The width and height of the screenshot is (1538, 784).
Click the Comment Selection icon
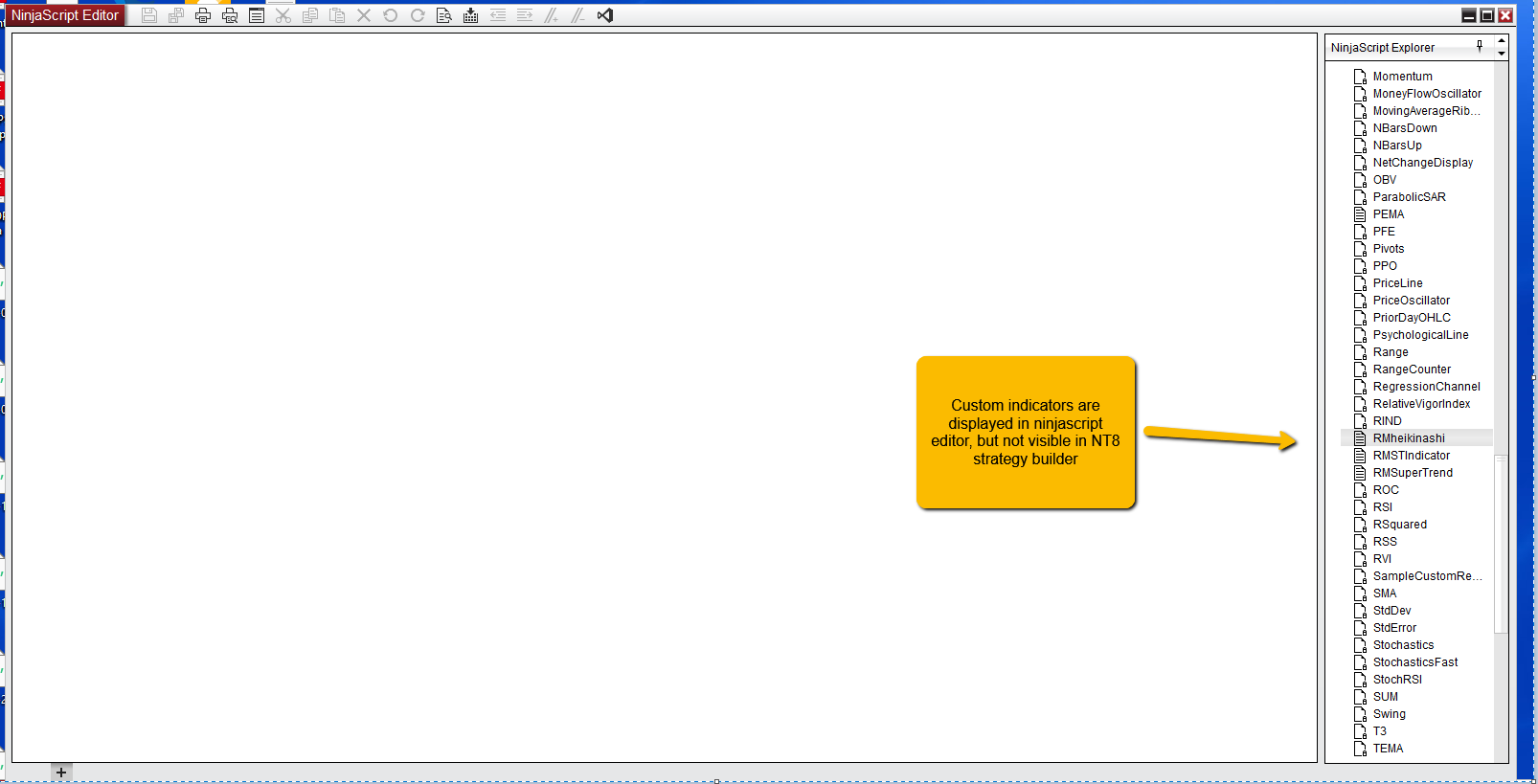pos(552,15)
